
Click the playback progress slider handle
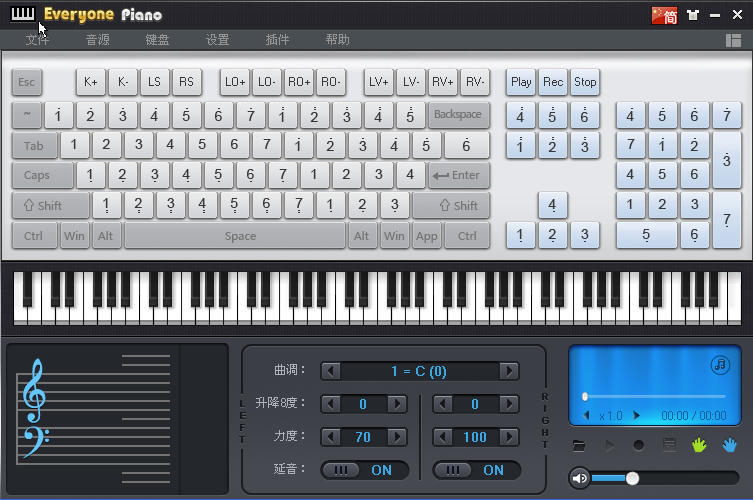tap(585, 397)
